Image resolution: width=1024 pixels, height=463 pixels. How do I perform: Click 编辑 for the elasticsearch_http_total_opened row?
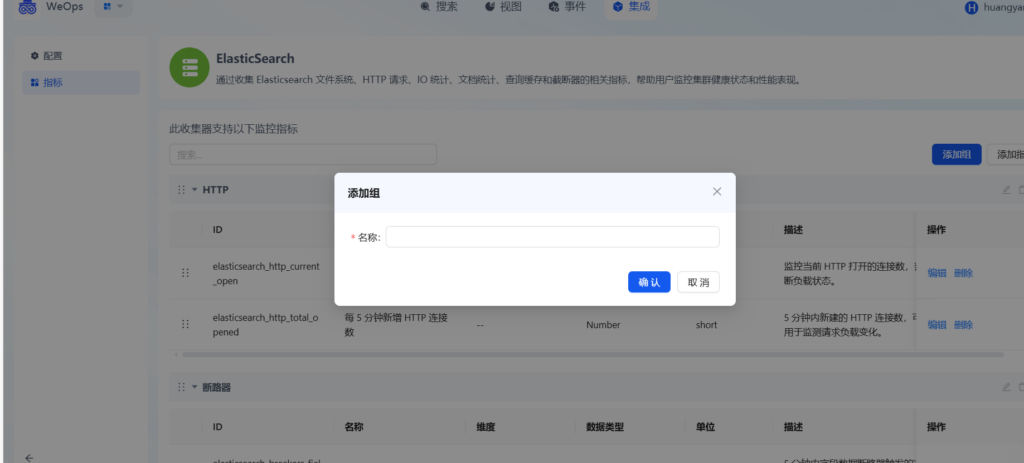tap(937, 325)
